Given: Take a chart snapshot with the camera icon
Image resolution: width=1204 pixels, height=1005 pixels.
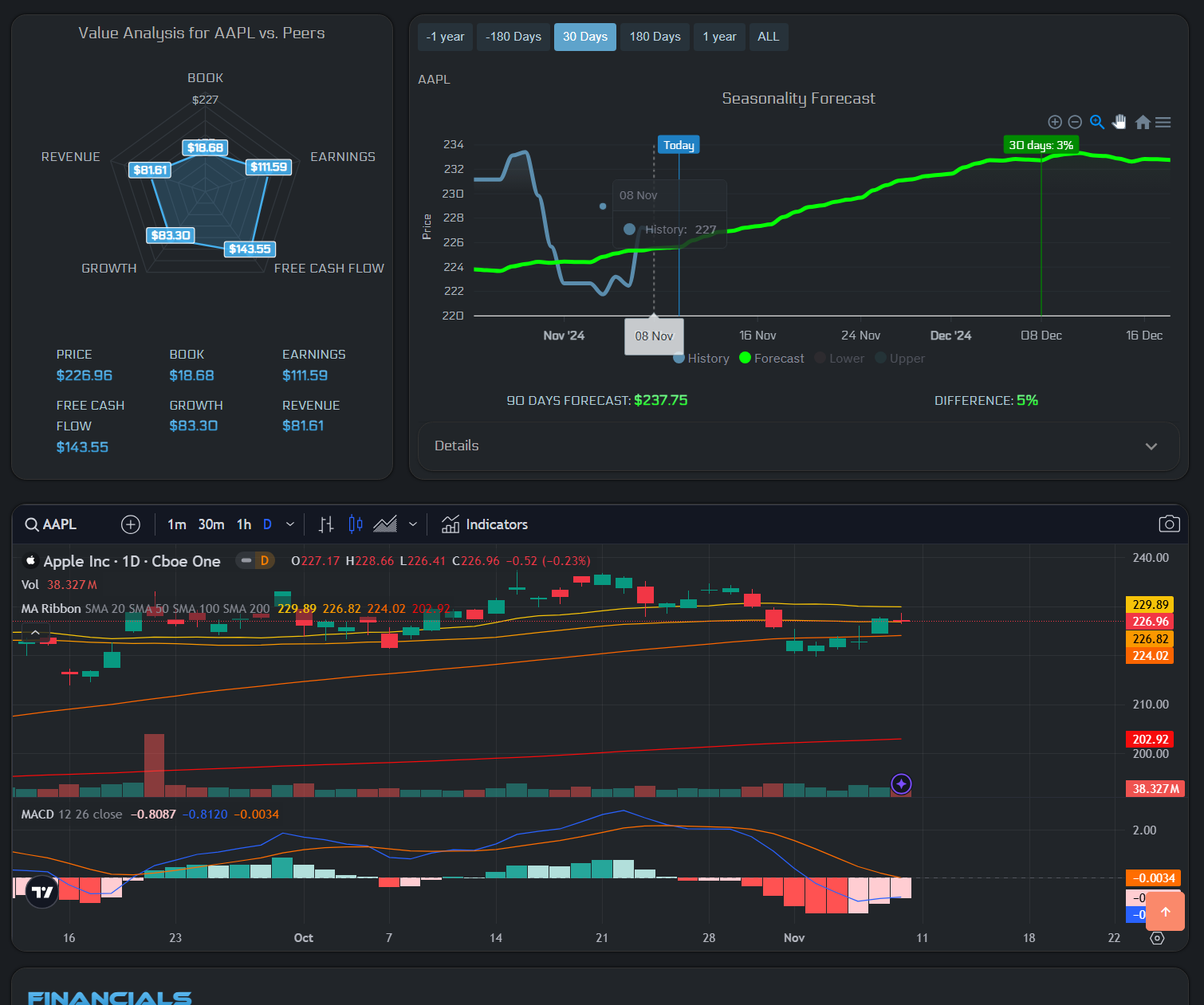Looking at the screenshot, I should (x=1169, y=524).
